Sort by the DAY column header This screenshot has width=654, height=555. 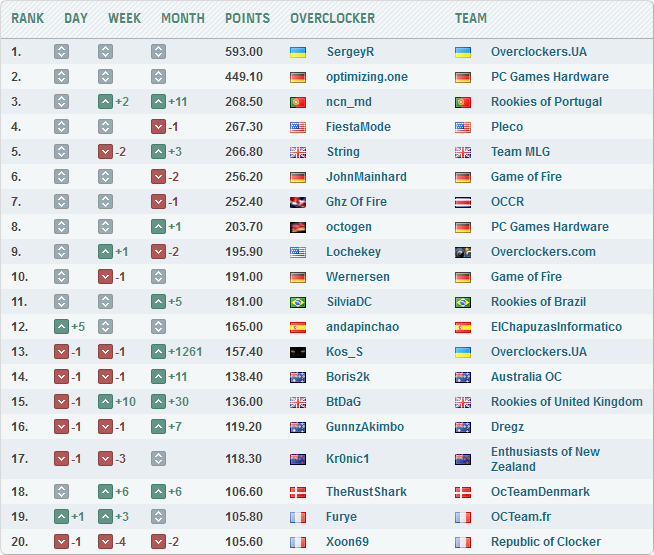click(x=76, y=18)
